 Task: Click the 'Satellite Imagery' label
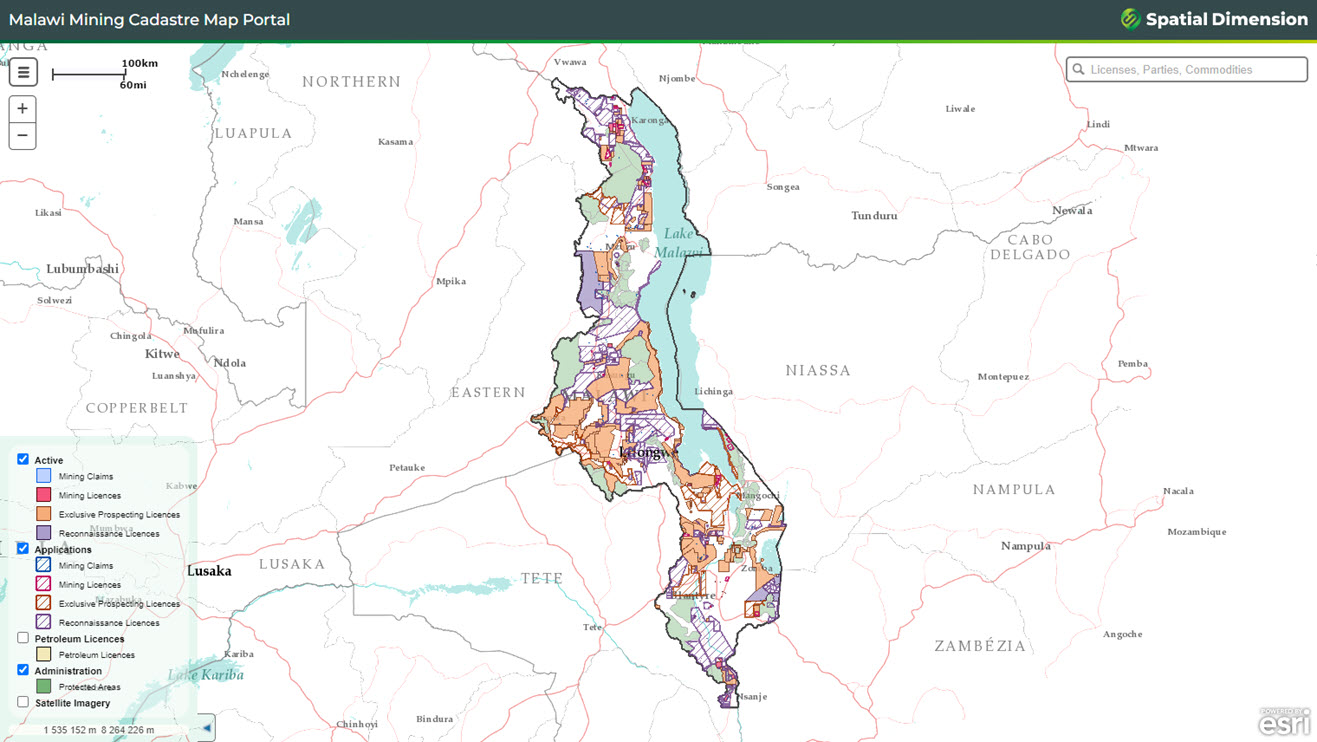pos(72,703)
